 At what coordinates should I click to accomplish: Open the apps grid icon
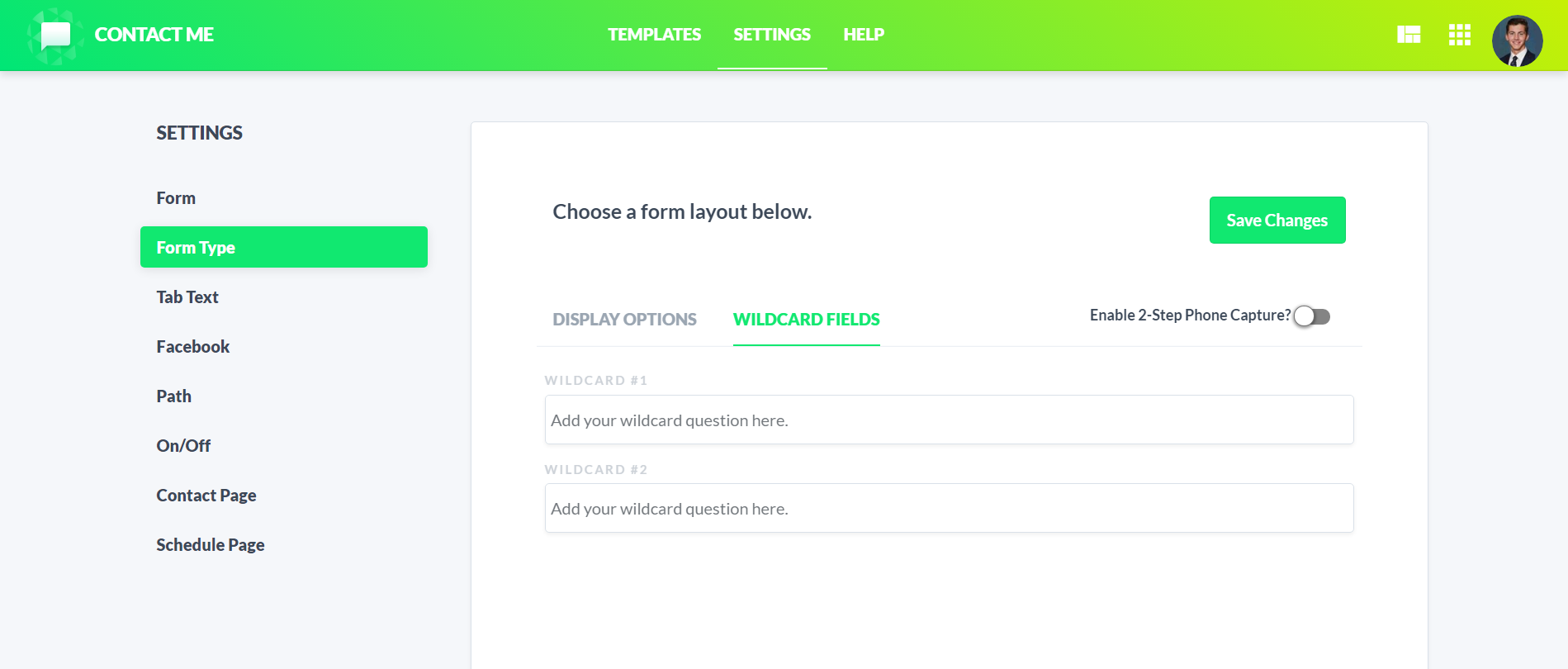(1460, 35)
